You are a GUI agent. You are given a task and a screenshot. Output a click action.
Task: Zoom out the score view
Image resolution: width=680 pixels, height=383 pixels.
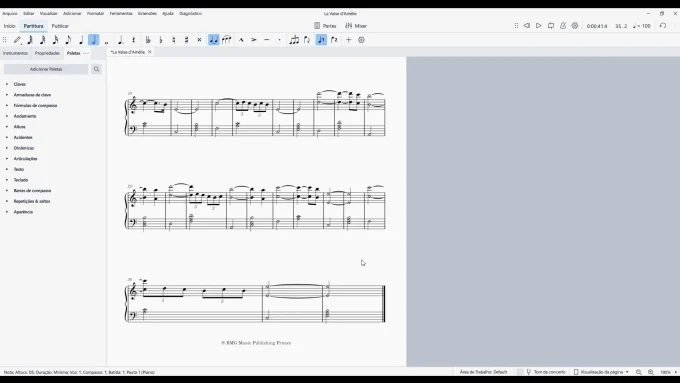[639, 372]
